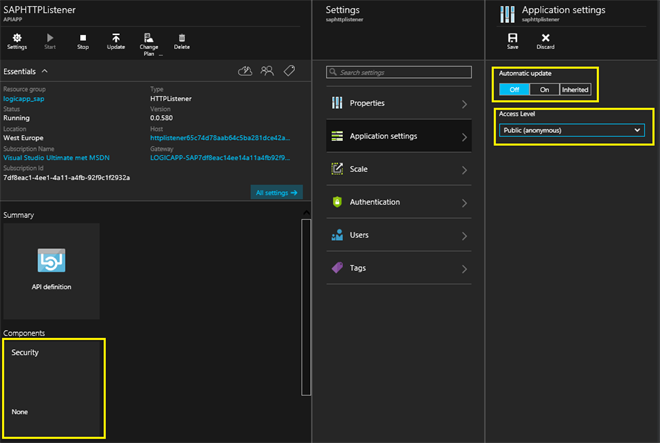Screen dimensions: 660x443
Task: Discard application settings changes
Action: (x=545, y=40)
